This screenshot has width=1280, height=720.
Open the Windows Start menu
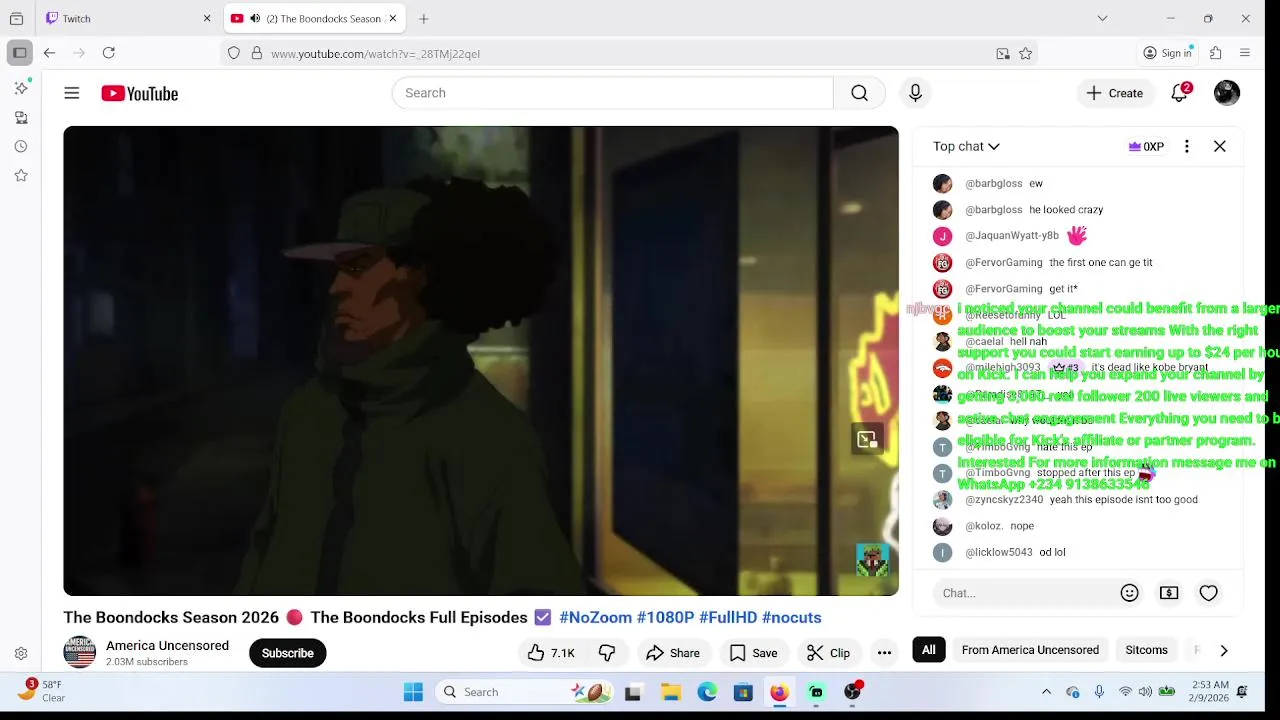[x=413, y=692]
